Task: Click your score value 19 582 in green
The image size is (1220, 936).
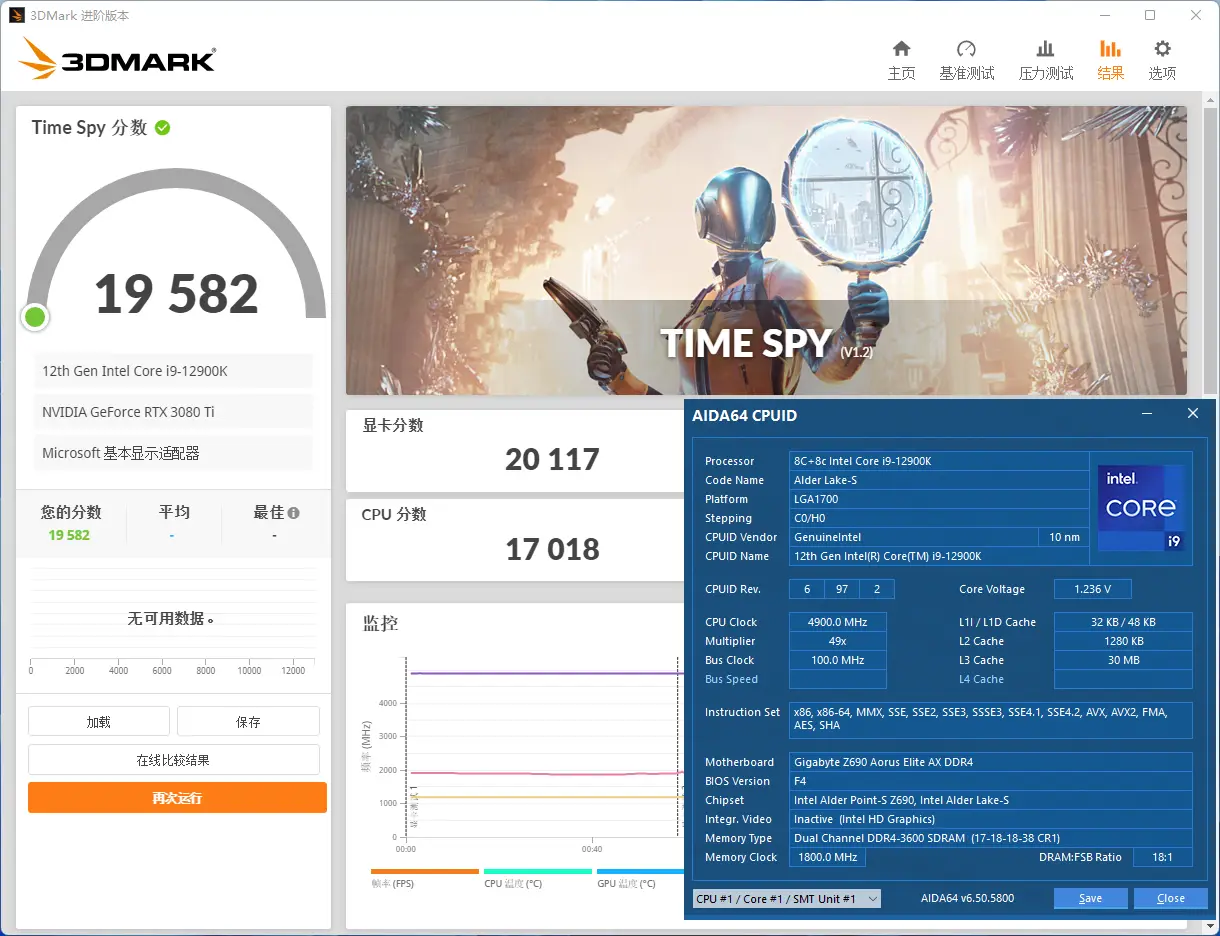Action: [x=69, y=535]
